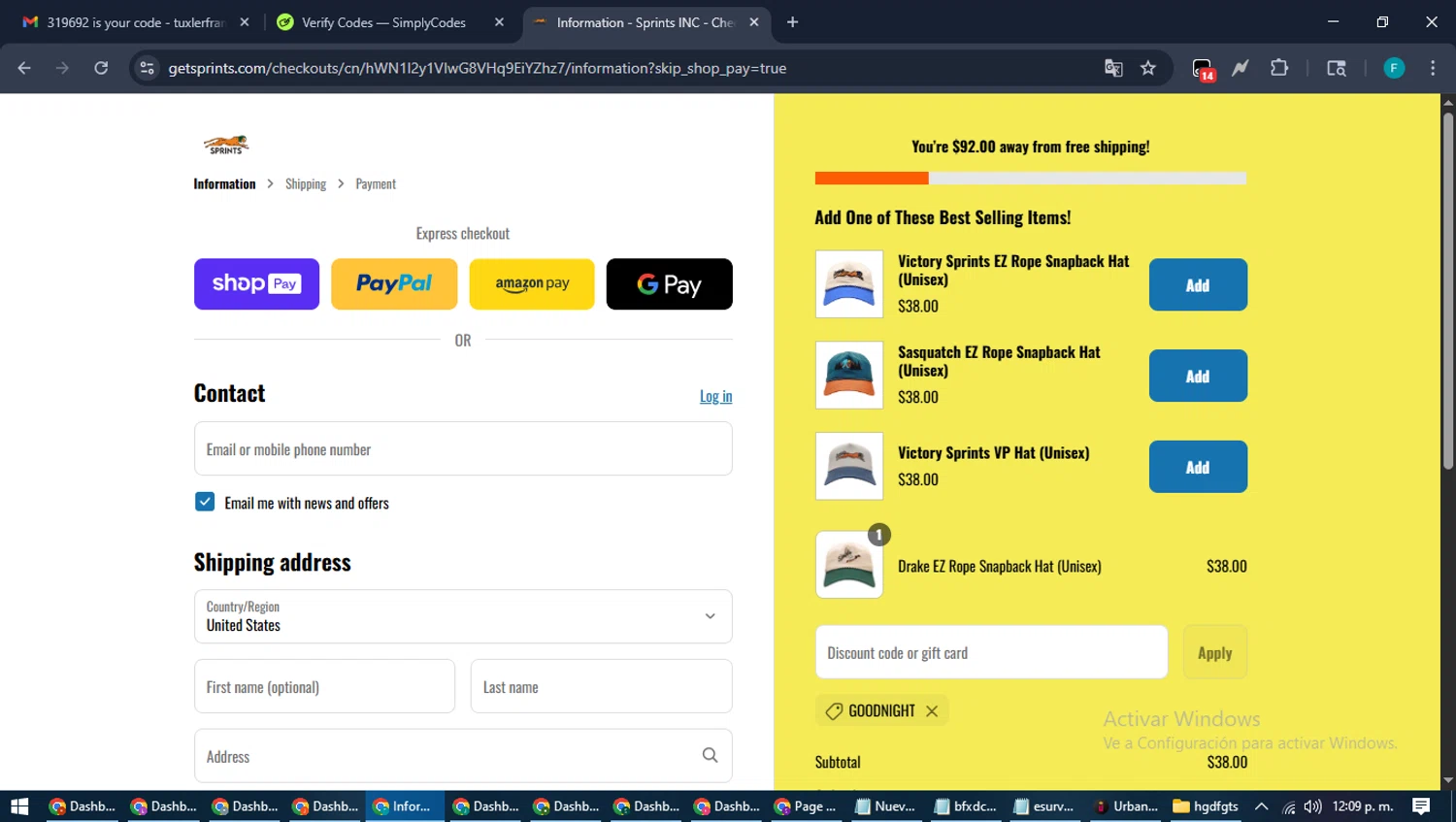Open the clock showing 12:09 p. m.
Viewport: 1456px width, 822px height.
[x=1363, y=806]
